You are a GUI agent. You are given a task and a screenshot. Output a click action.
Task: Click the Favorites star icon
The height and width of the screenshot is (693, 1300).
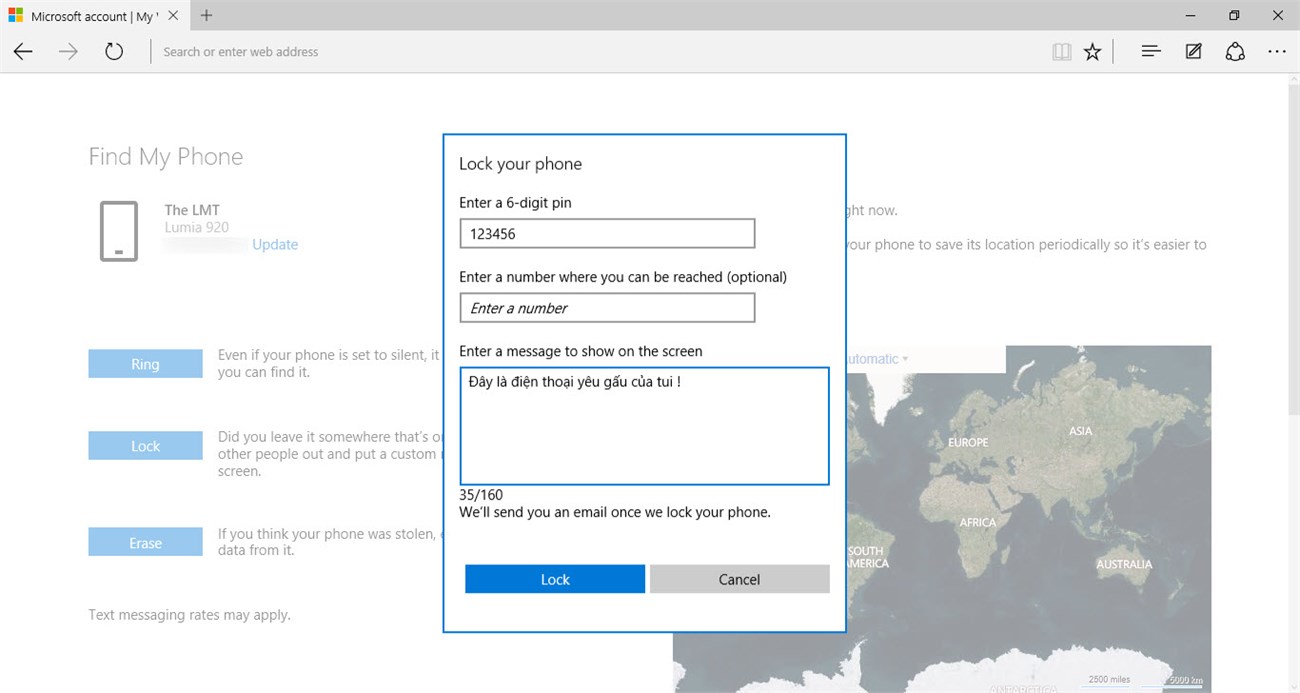click(1092, 52)
